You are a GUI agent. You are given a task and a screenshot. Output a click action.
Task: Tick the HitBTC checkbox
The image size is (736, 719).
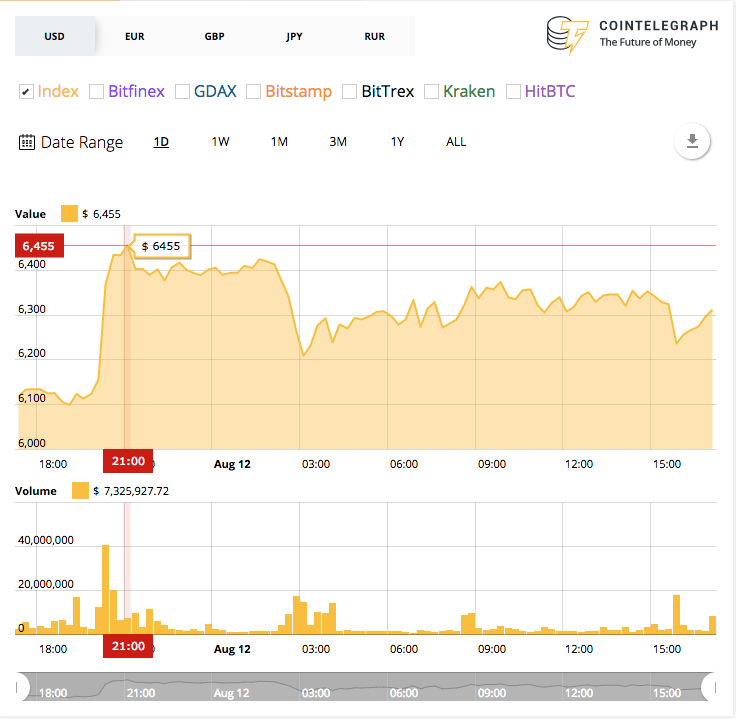click(513, 92)
